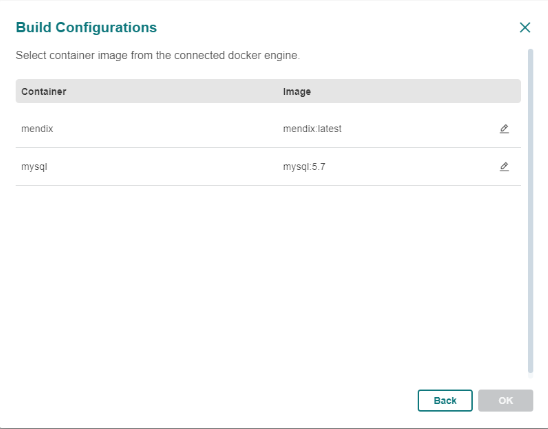Edit the mendix container image
Screen dimensions: 548x429
504,129
